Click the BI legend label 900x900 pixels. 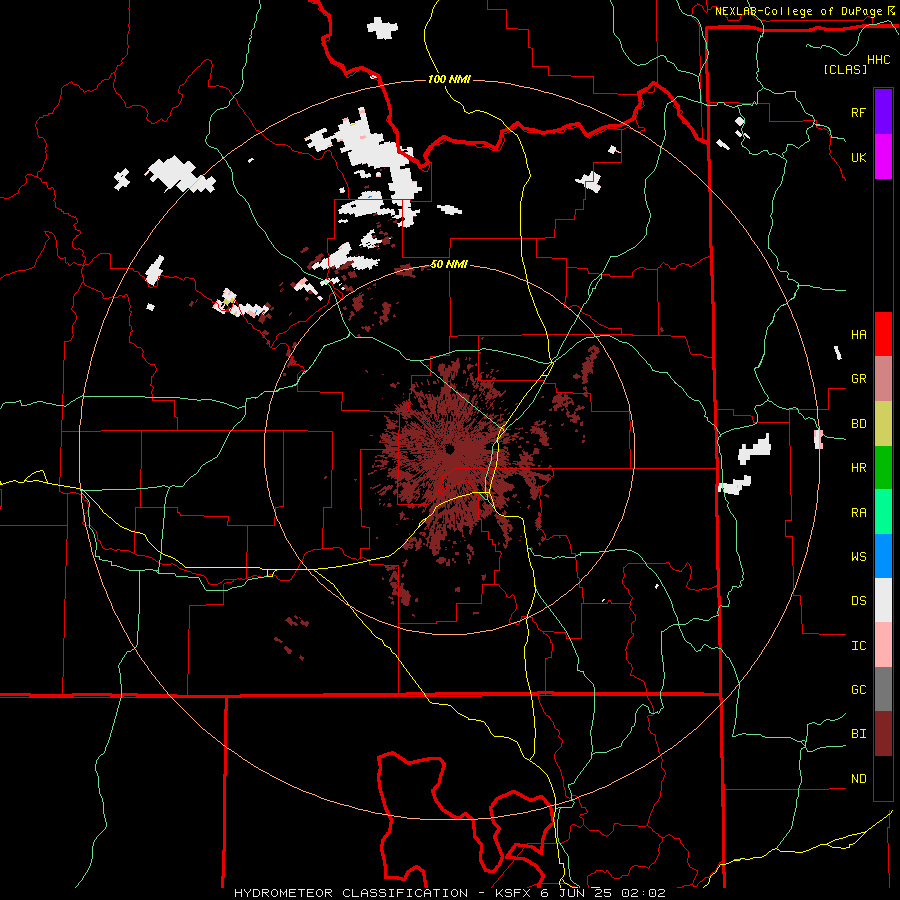pyautogui.click(x=858, y=734)
